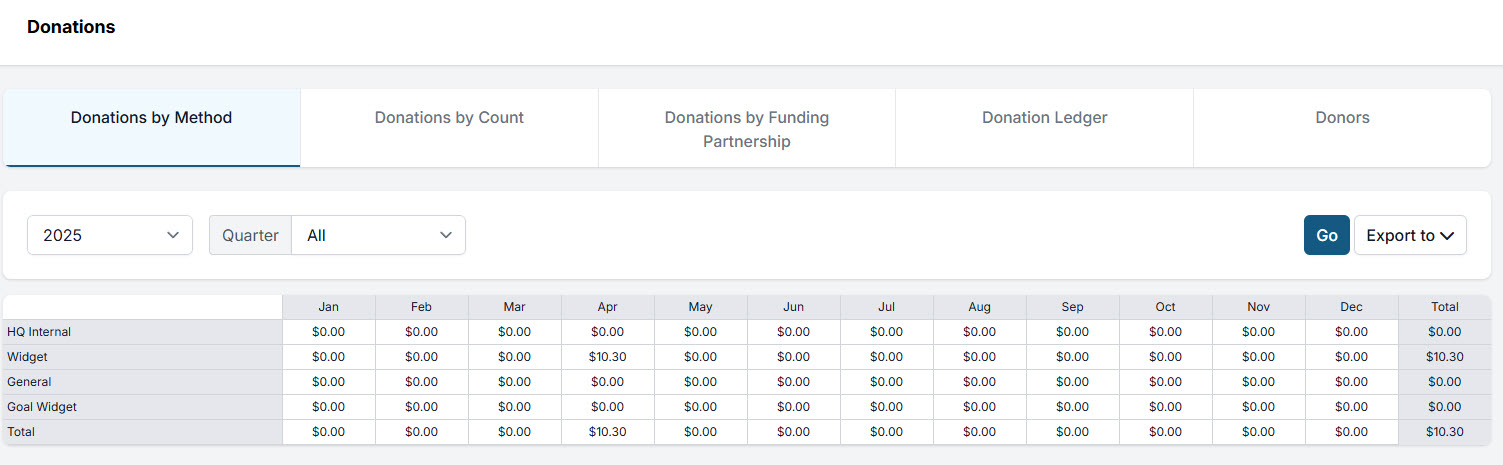This screenshot has width=1503, height=465.
Task: Open Donations by Funding Partnership tab
Action: pyautogui.click(x=746, y=129)
